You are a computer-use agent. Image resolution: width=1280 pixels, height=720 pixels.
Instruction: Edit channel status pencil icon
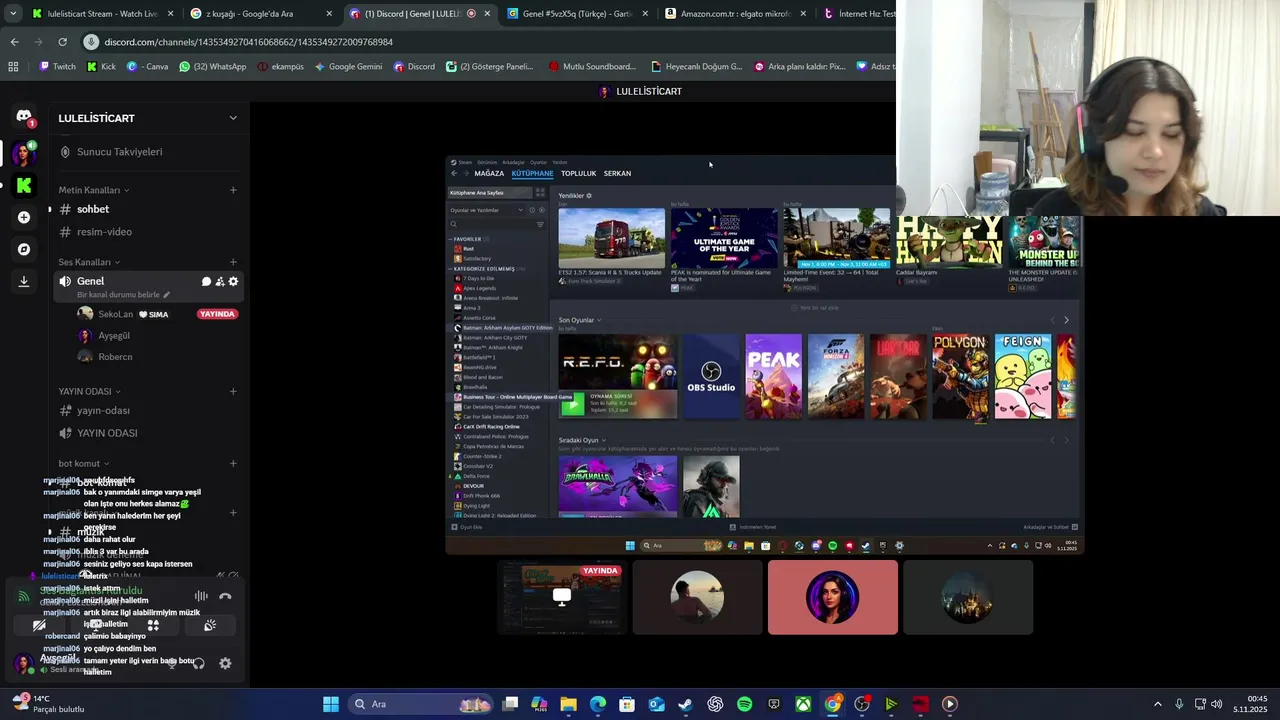(x=167, y=295)
